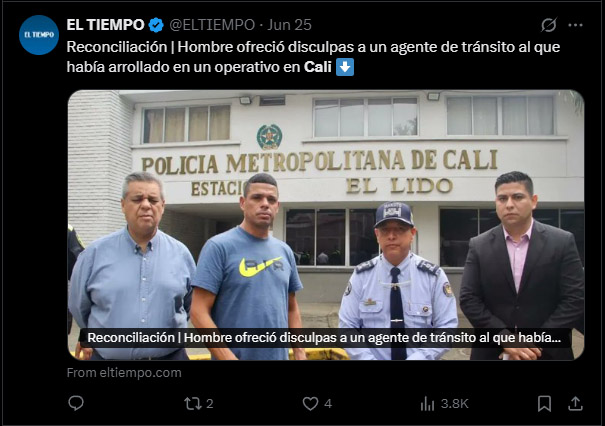Click the like count number 4
The width and height of the screenshot is (605, 426).
[x=328, y=404]
